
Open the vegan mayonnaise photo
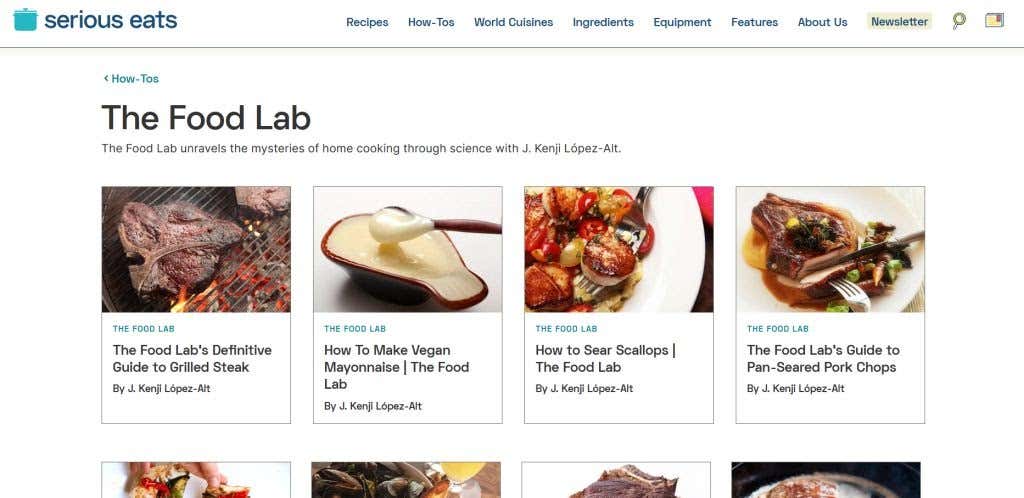tap(407, 249)
